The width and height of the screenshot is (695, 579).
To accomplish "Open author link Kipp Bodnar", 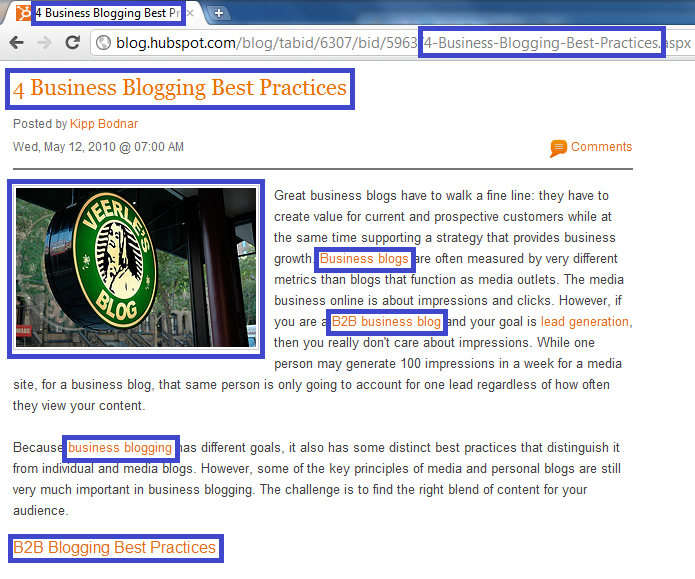I will pyautogui.click(x=104, y=124).
